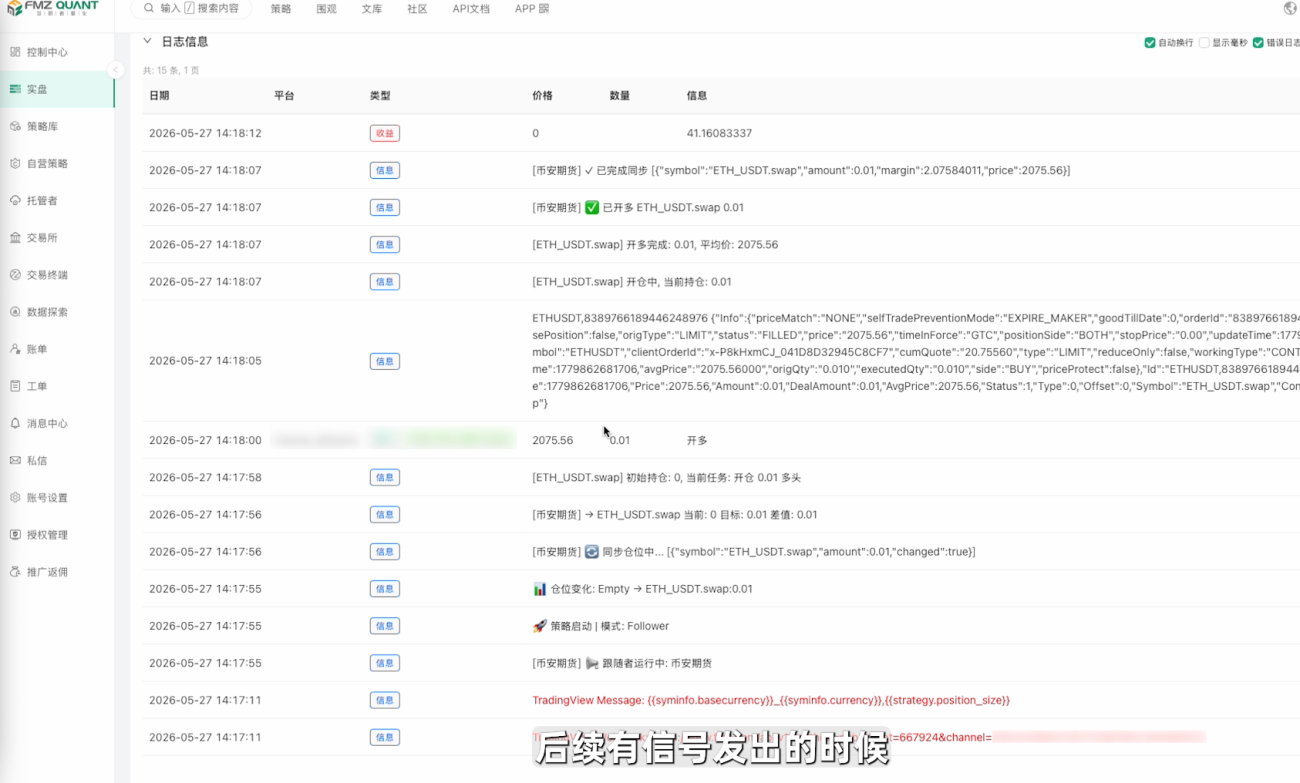This screenshot has height=783, width=1300.
Task: Click the 价格 column header
Action: 542,96
